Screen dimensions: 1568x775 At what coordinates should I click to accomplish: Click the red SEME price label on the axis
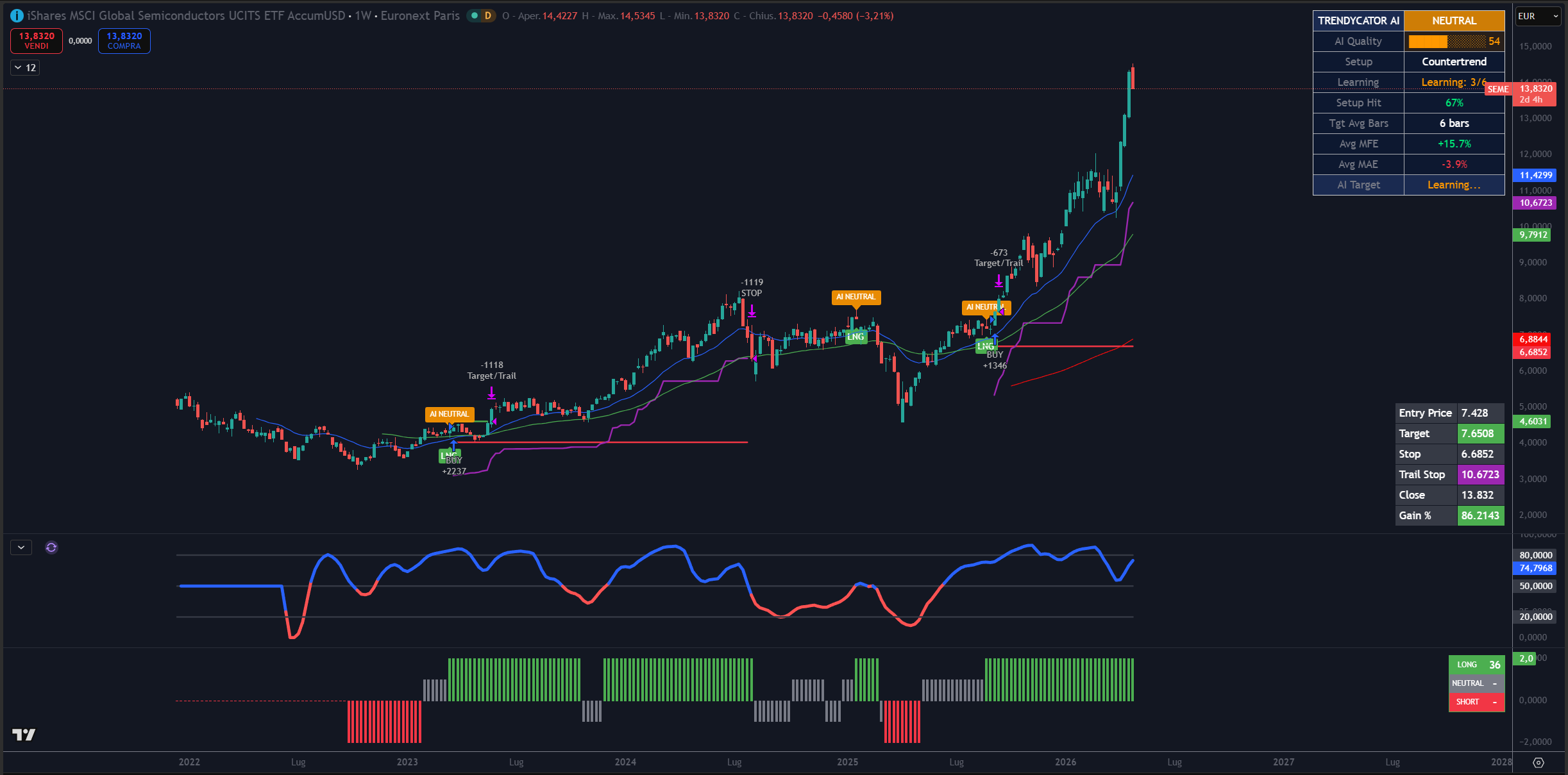(x=1497, y=90)
